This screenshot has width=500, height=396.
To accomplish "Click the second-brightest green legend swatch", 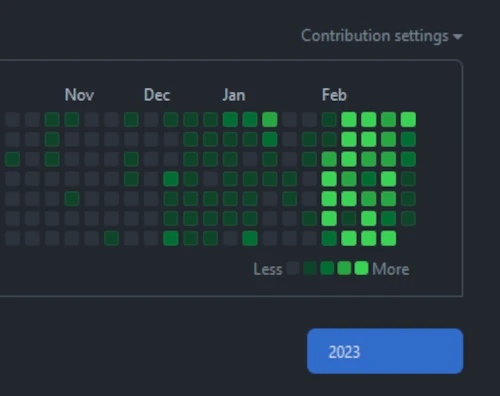I will point(344,268).
